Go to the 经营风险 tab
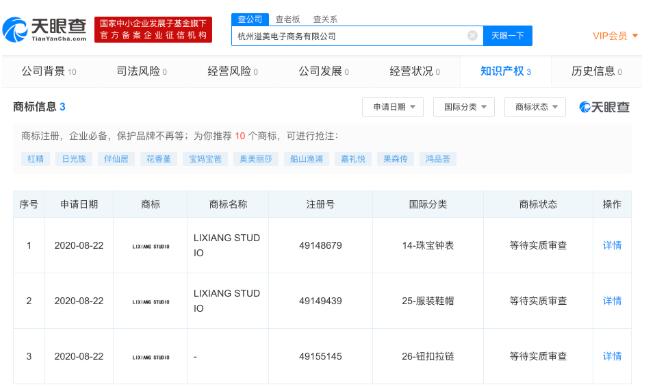 (x=233, y=71)
